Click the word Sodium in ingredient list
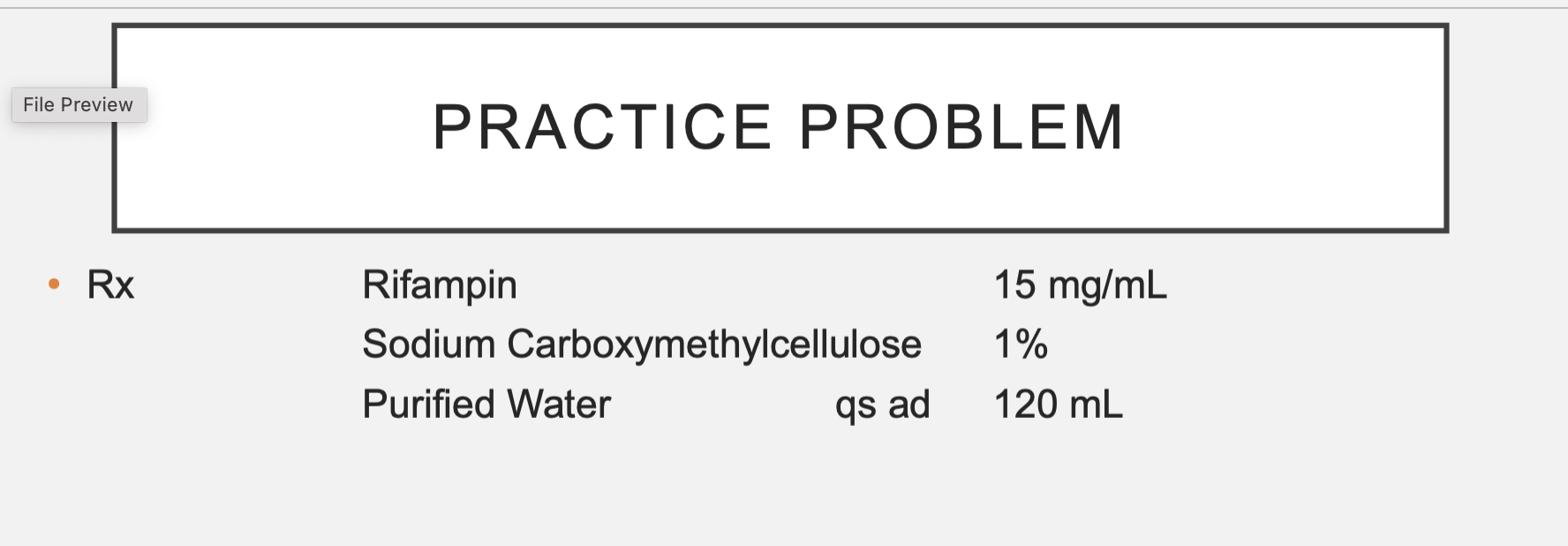 tap(429, 345)
